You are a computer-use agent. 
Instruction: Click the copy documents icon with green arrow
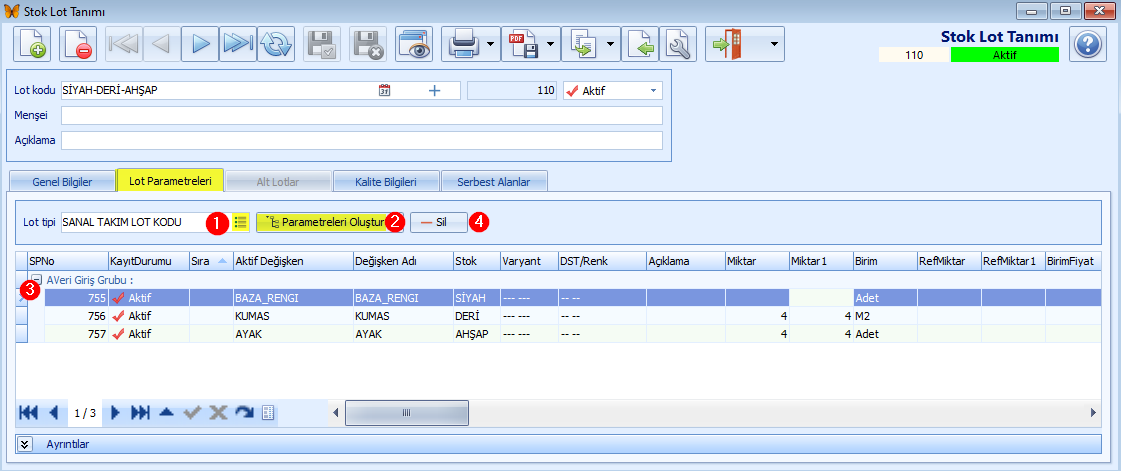pos(583,44)
